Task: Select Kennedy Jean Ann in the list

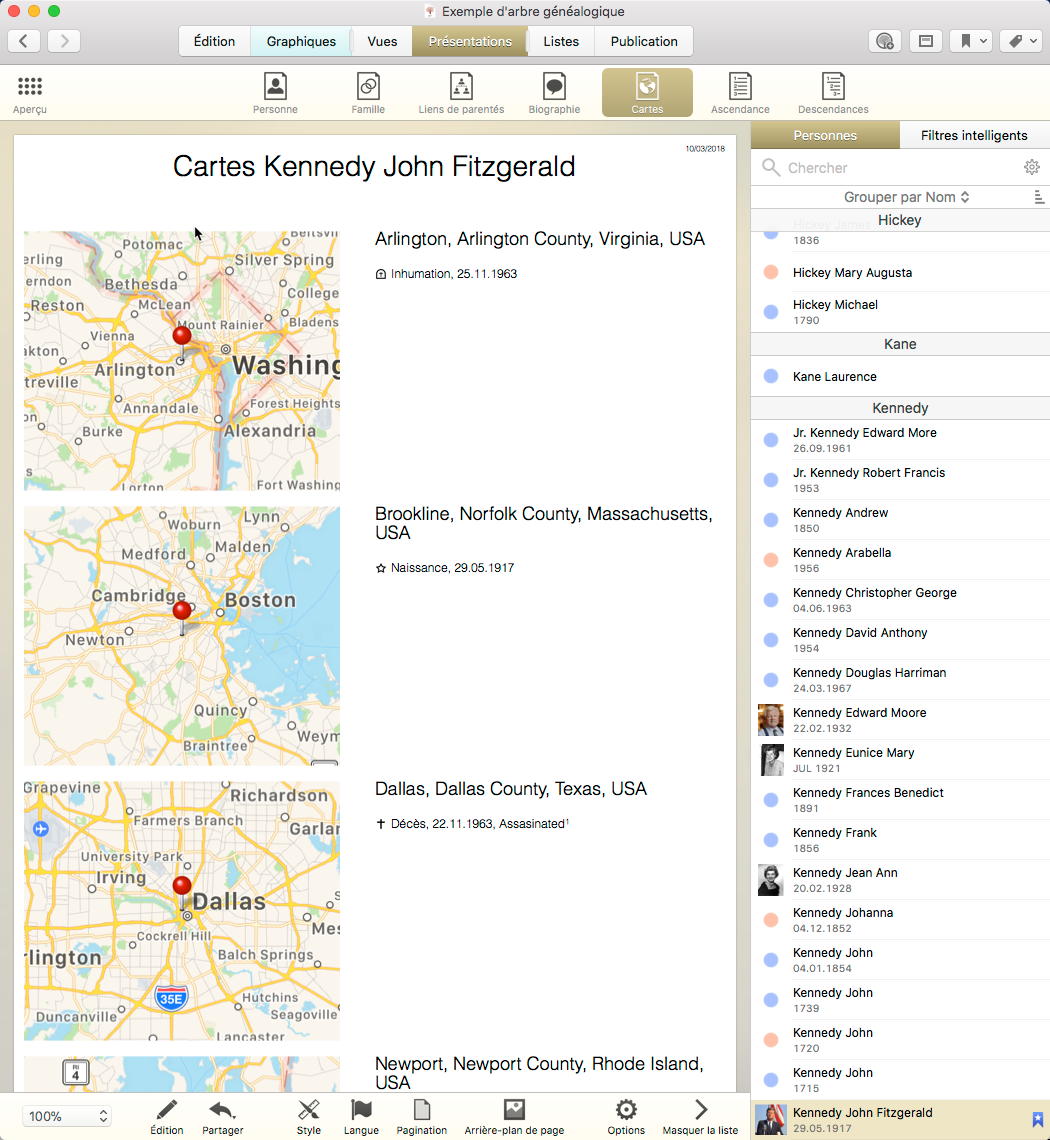Action: pyautogui.click(x=900, y=880)
